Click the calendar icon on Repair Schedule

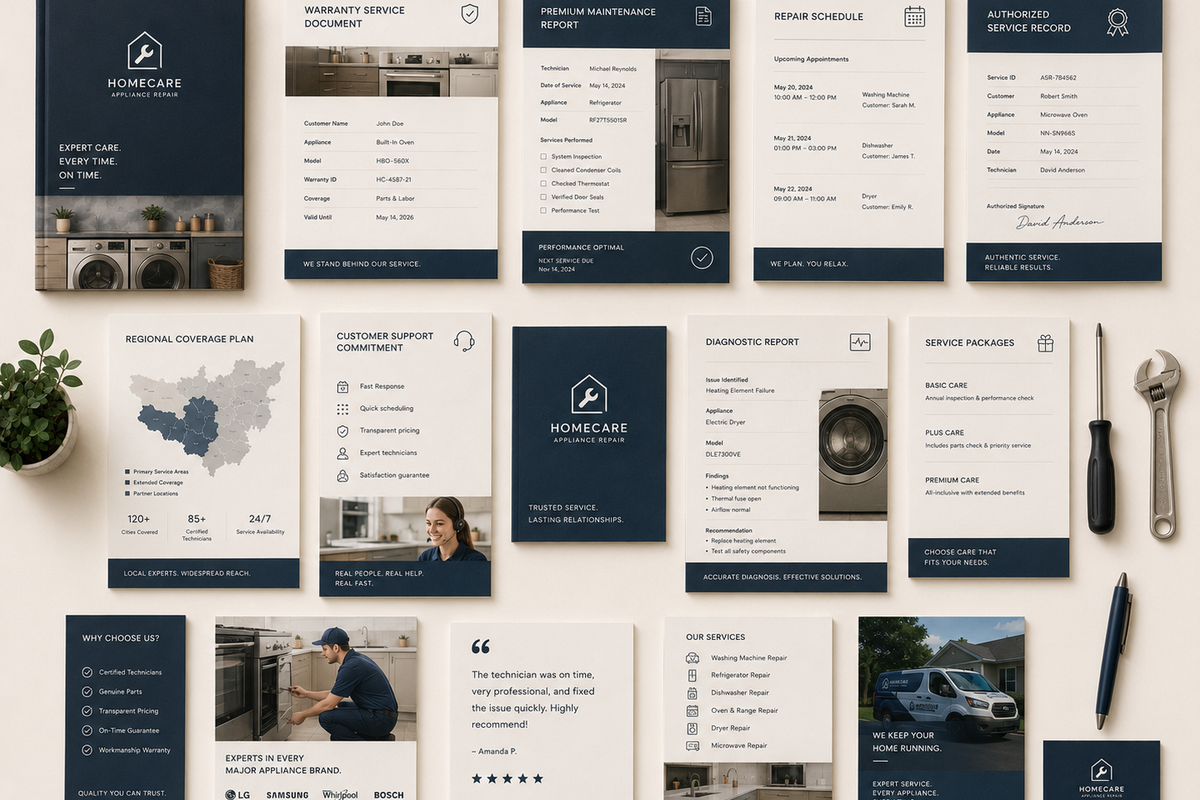(x=914, y=16)
